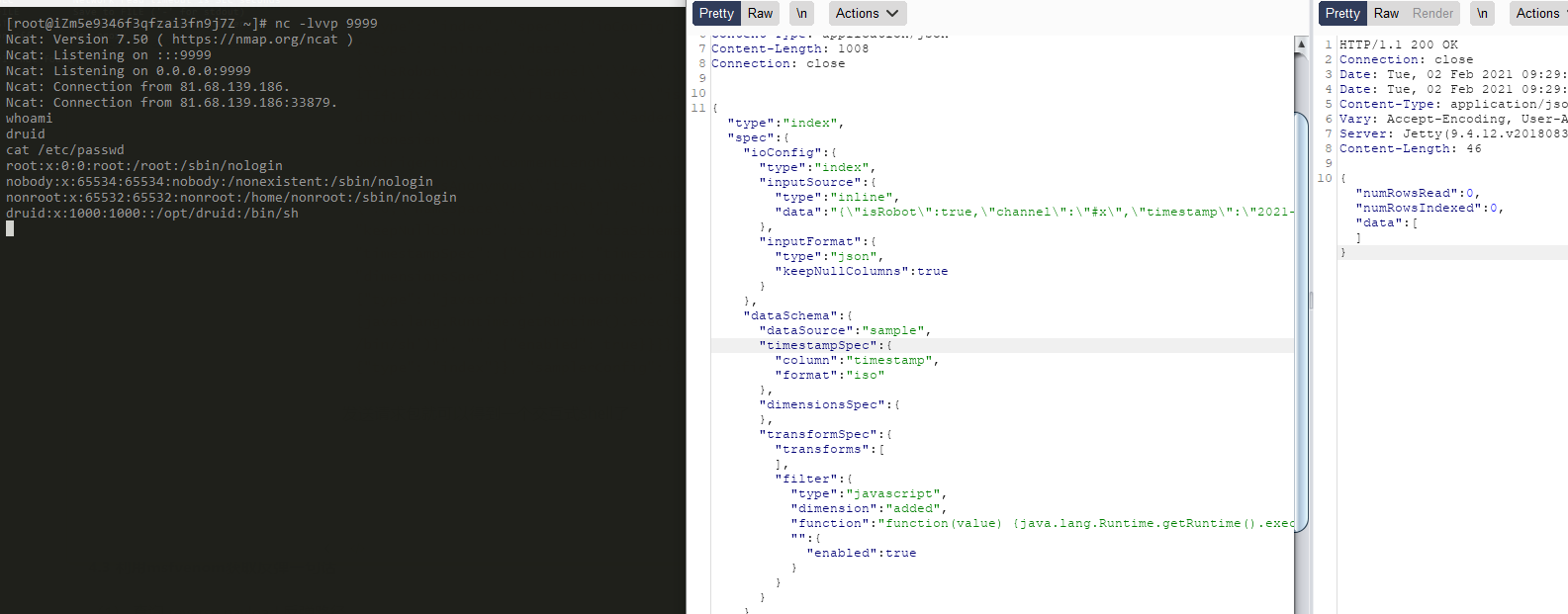Click the "keepNullColumns":true line
The height and width of the screenshot is (614, 1568).
[861, 271]
